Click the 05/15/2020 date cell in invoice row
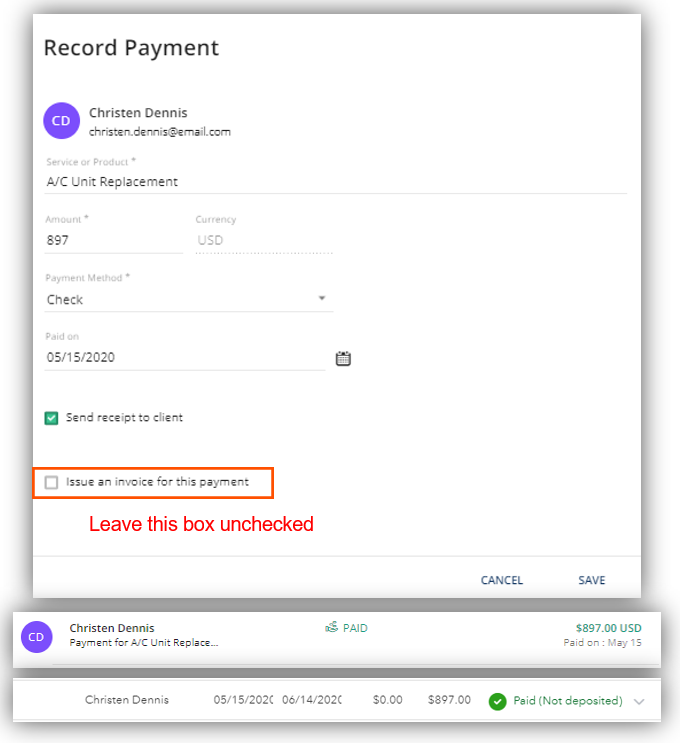 pos(243,700)
